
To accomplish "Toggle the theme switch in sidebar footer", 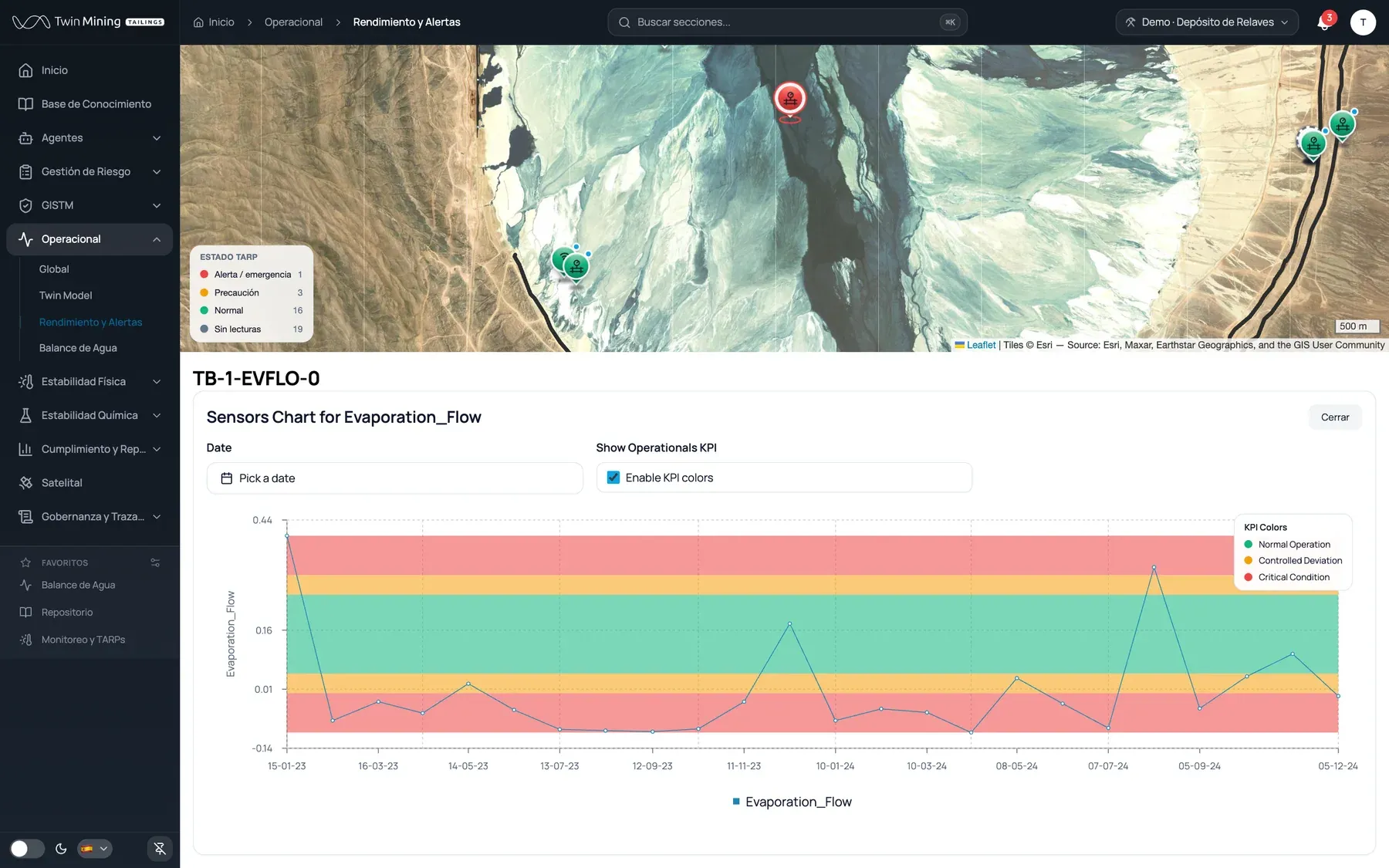I will pos(27,849).
